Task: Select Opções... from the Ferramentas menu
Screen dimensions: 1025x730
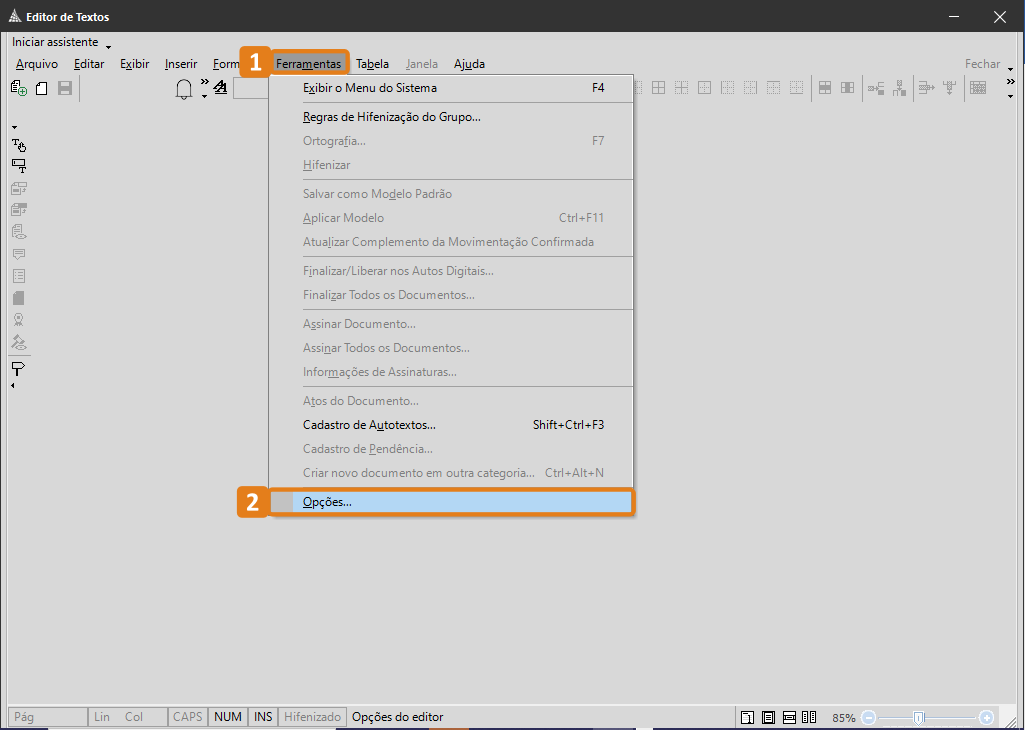Action: [x=327, y=502]
